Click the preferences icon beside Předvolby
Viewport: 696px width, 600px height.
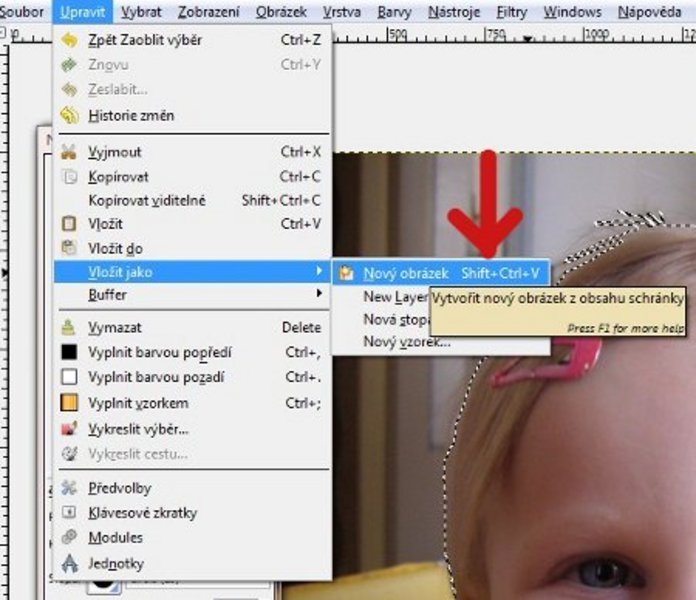point(69,488)
